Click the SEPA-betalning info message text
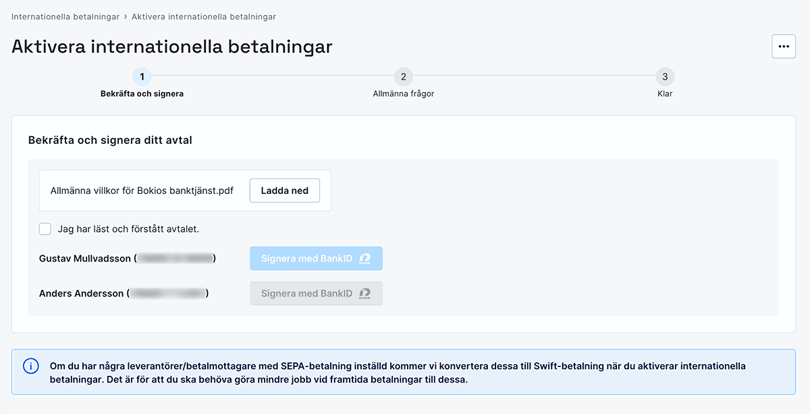 (398, 373)
